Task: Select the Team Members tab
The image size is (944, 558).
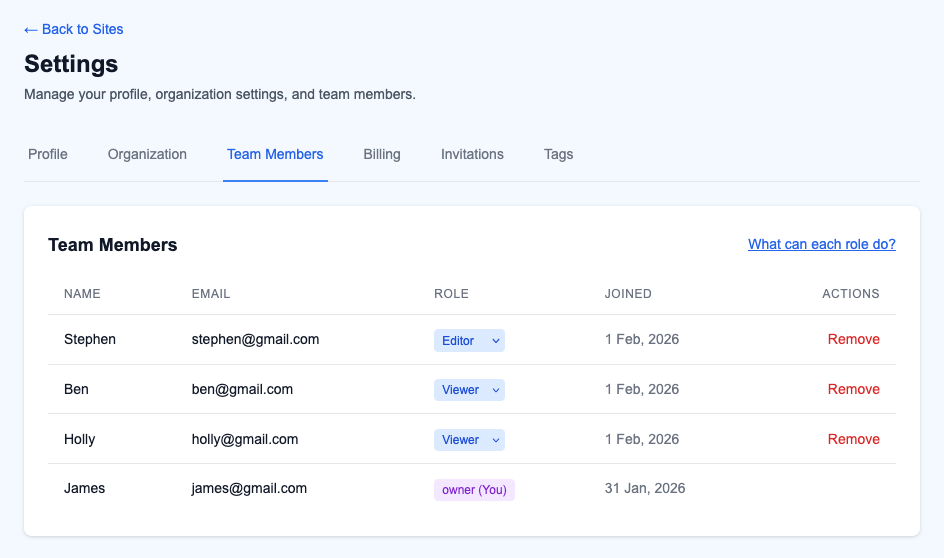Action: (275, 155)
